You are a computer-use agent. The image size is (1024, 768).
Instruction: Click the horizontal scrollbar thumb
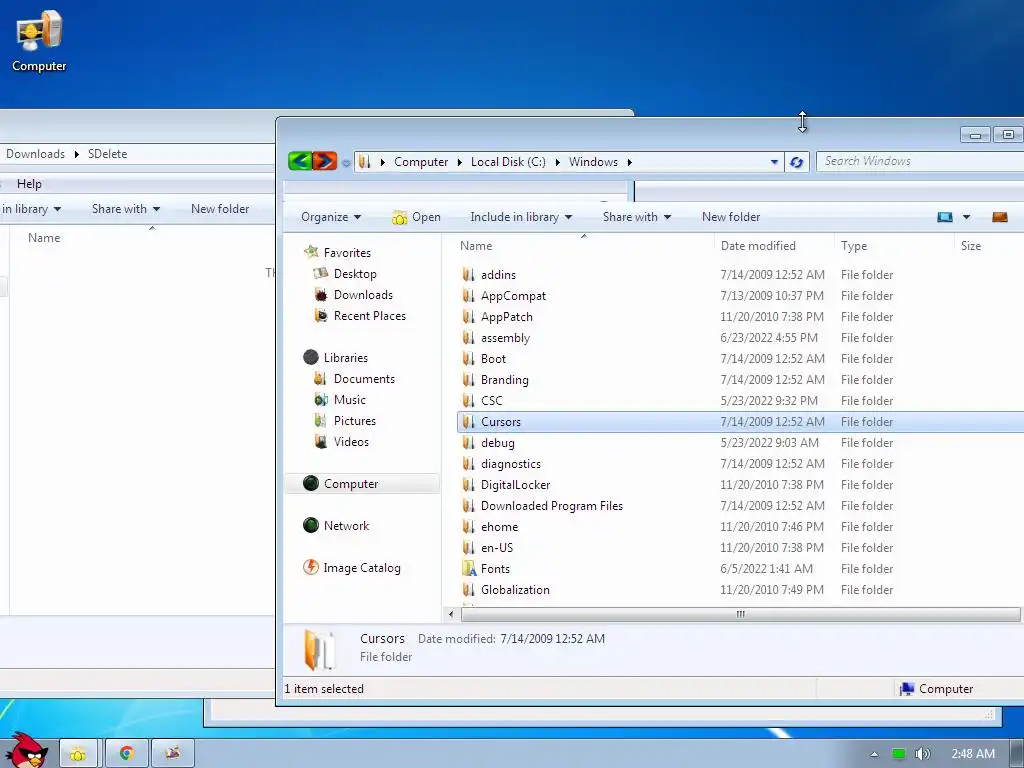click(741, 614)
